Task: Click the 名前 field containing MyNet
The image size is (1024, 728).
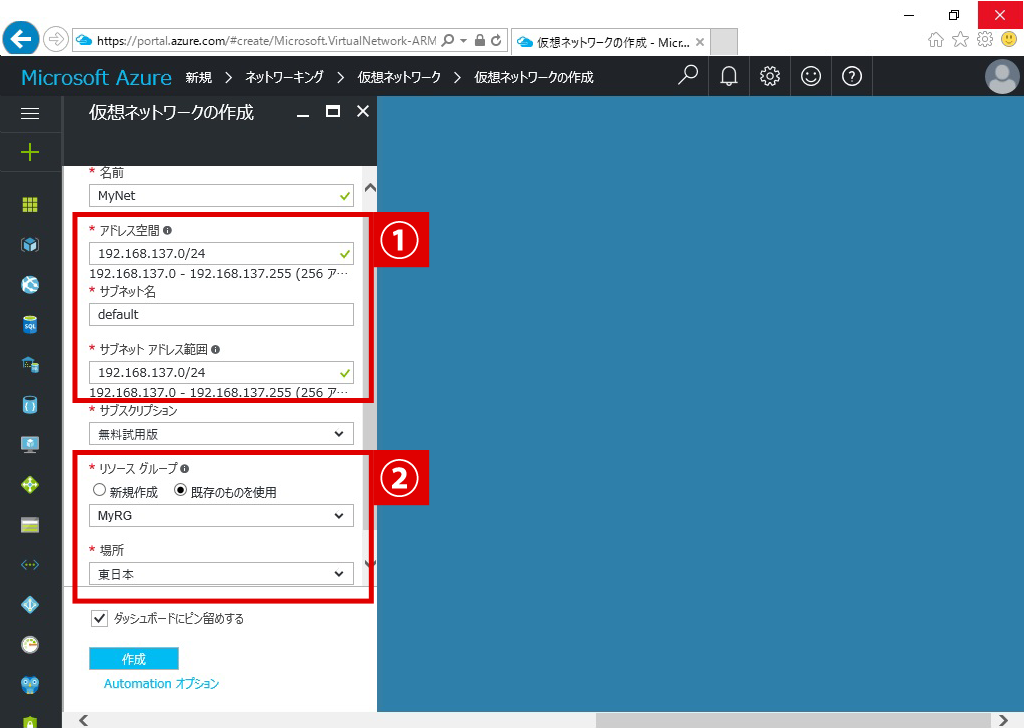Action: coord(221,196)
